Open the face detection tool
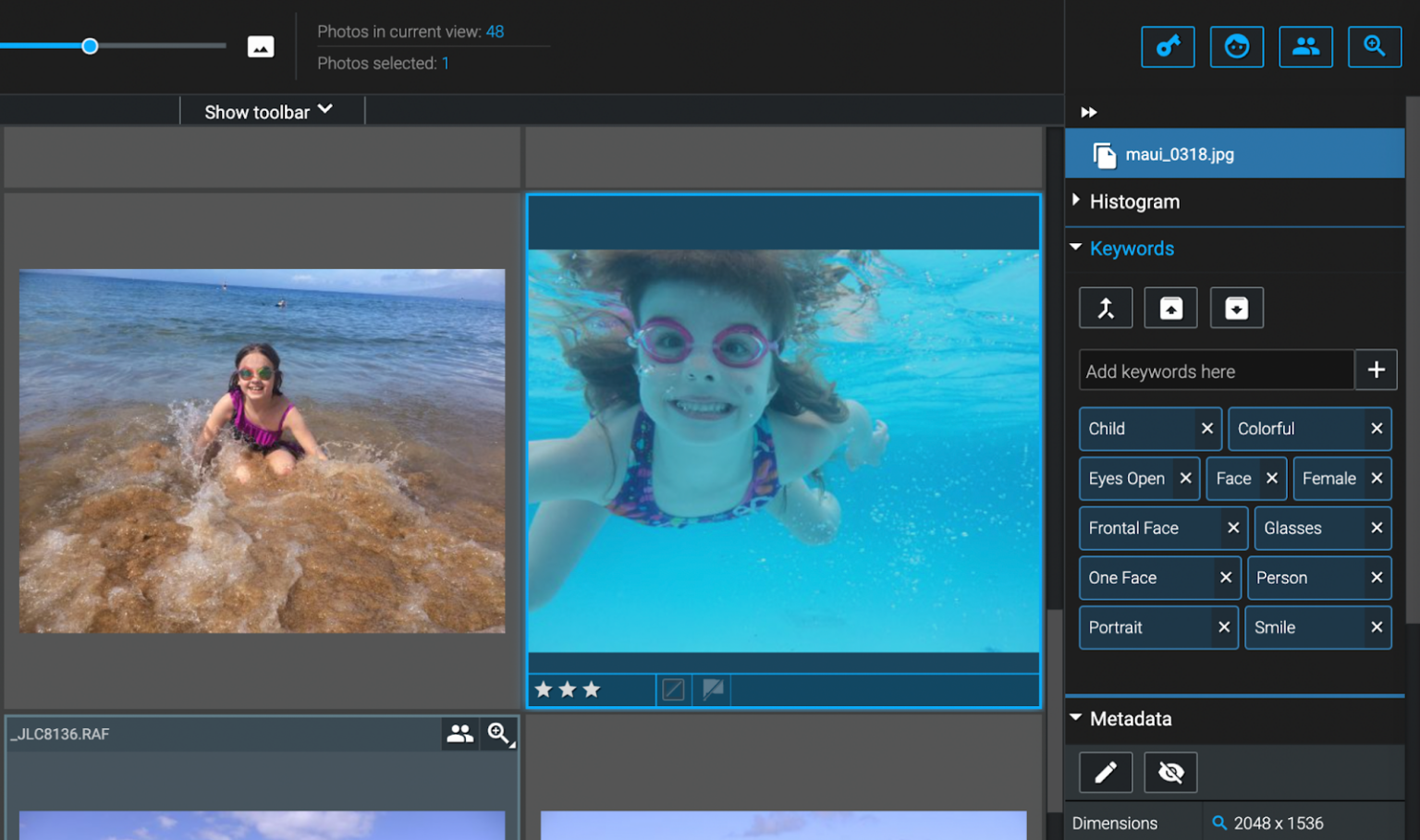Screen dimensions: 1420x840 click(x=1237, y=46)
